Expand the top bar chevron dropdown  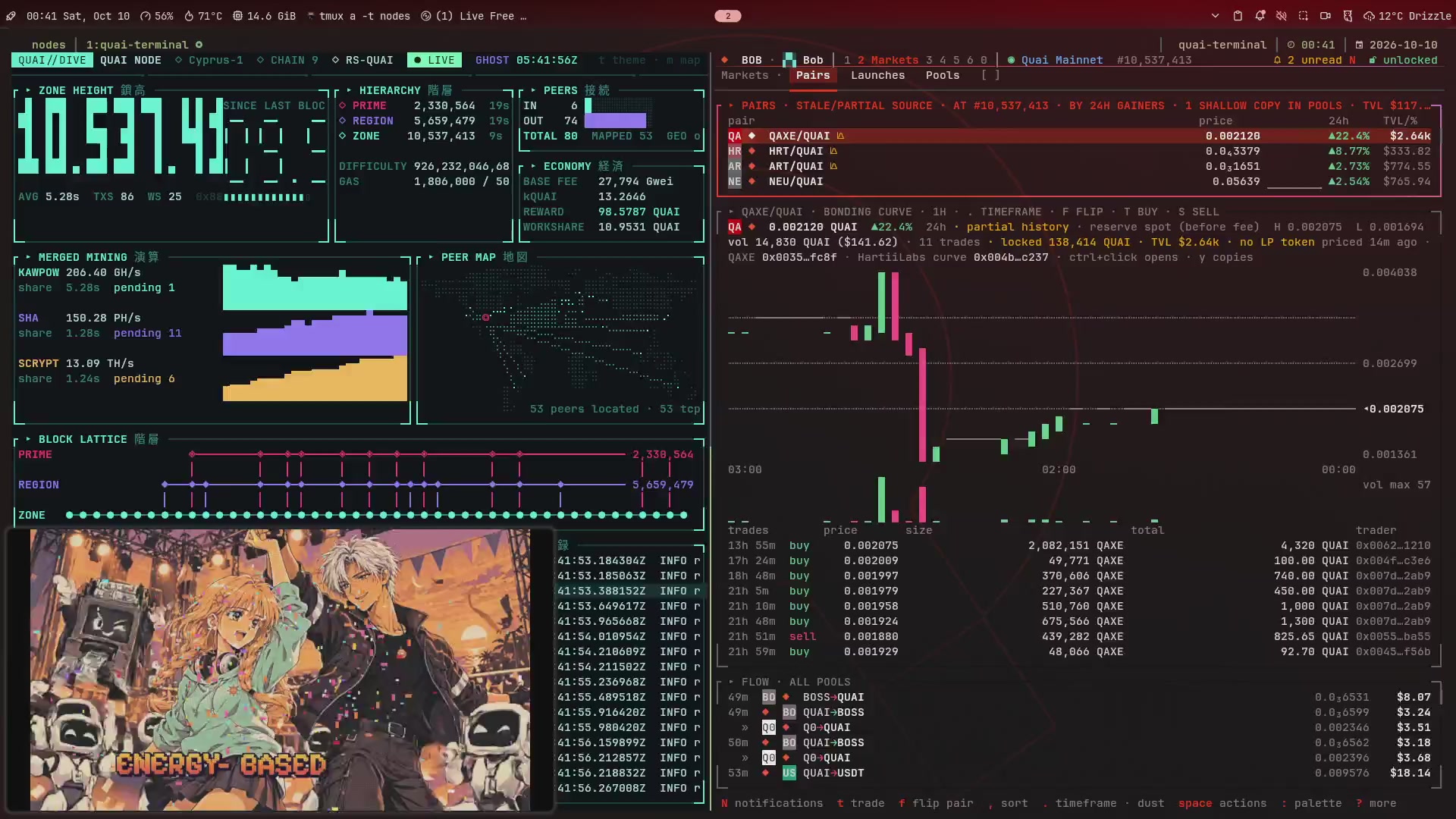coord(1216,16)
